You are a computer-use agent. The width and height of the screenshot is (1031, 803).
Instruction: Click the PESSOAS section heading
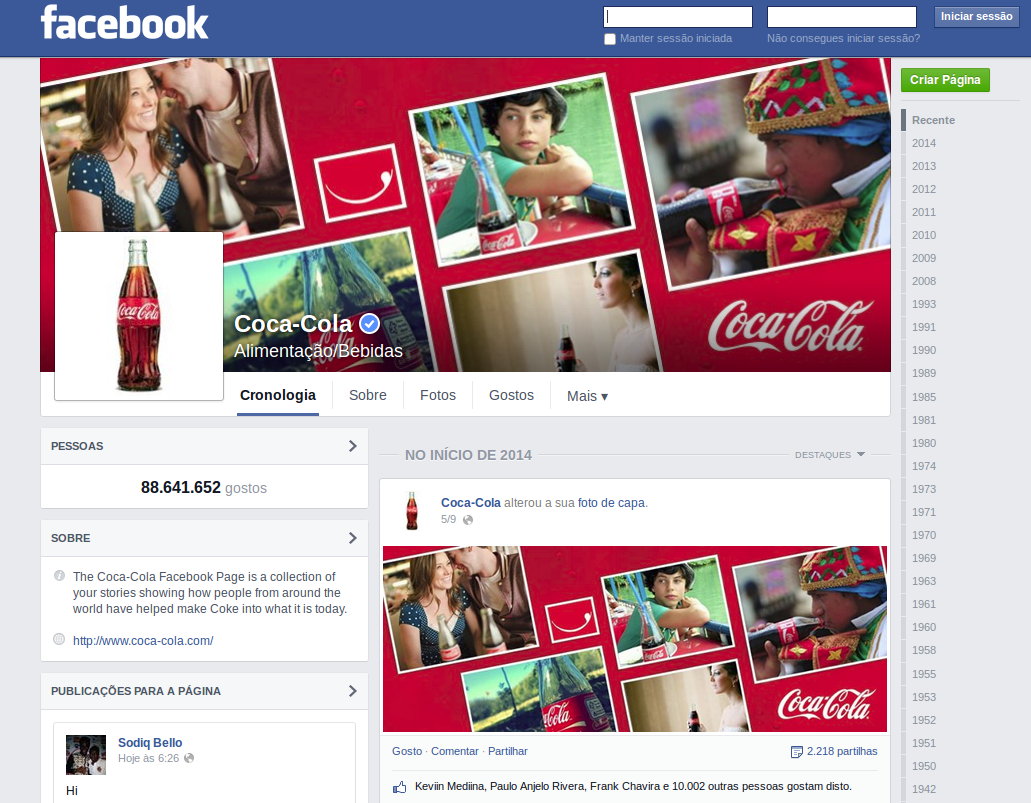pyautogui.click(x=77, y=446)
